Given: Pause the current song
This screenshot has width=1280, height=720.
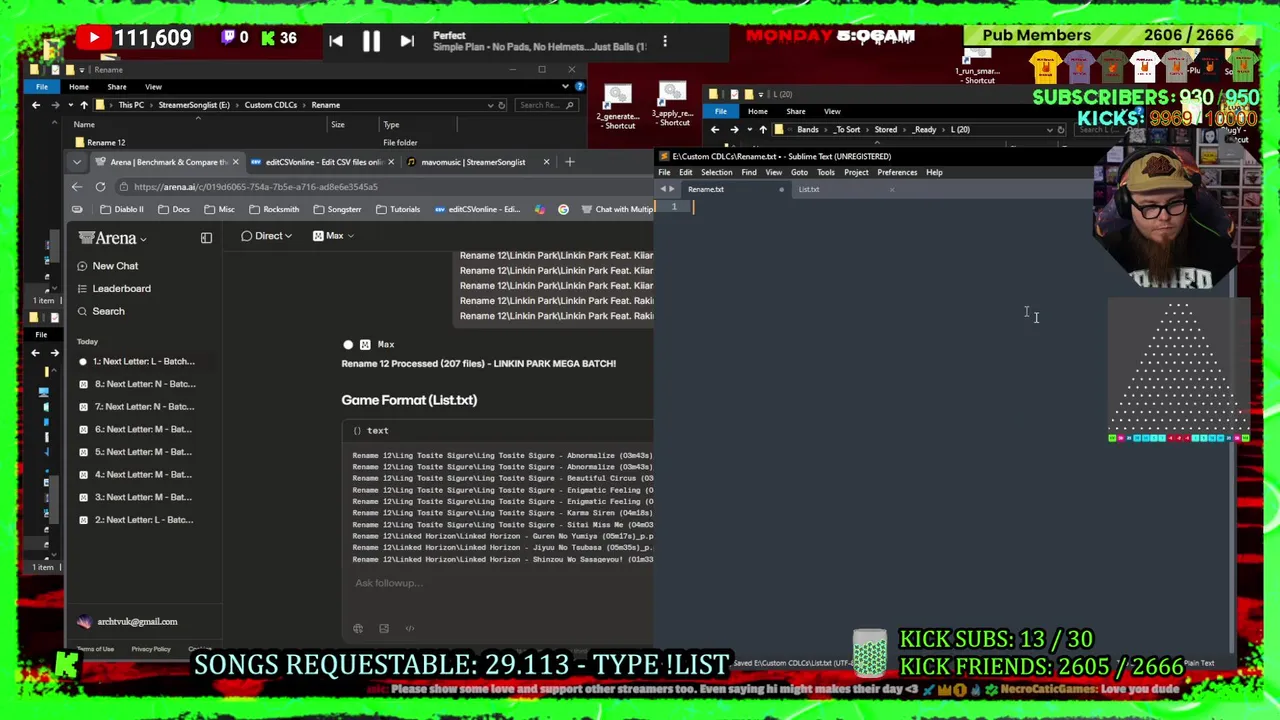Looking at the screenshot, I should tap(371, 41).
